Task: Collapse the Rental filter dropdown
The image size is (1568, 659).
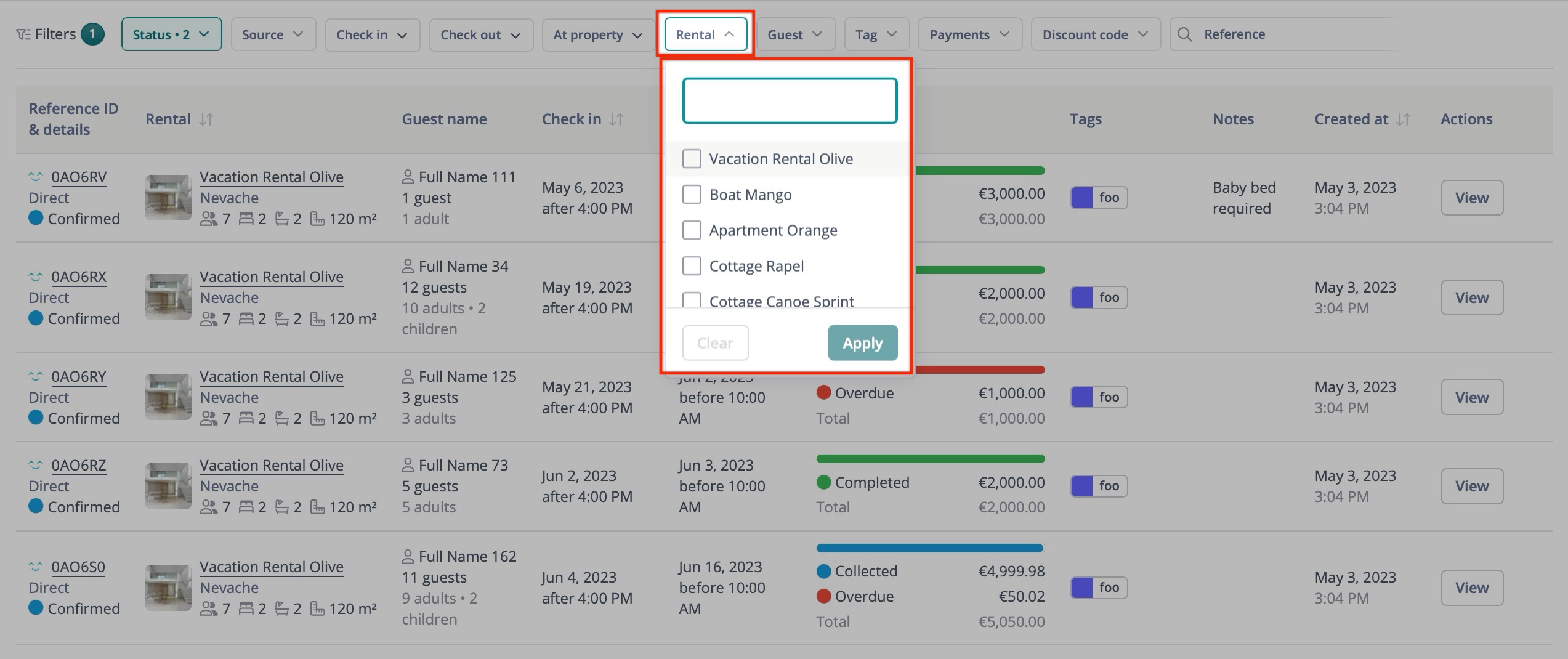Action: click(704, 34)
